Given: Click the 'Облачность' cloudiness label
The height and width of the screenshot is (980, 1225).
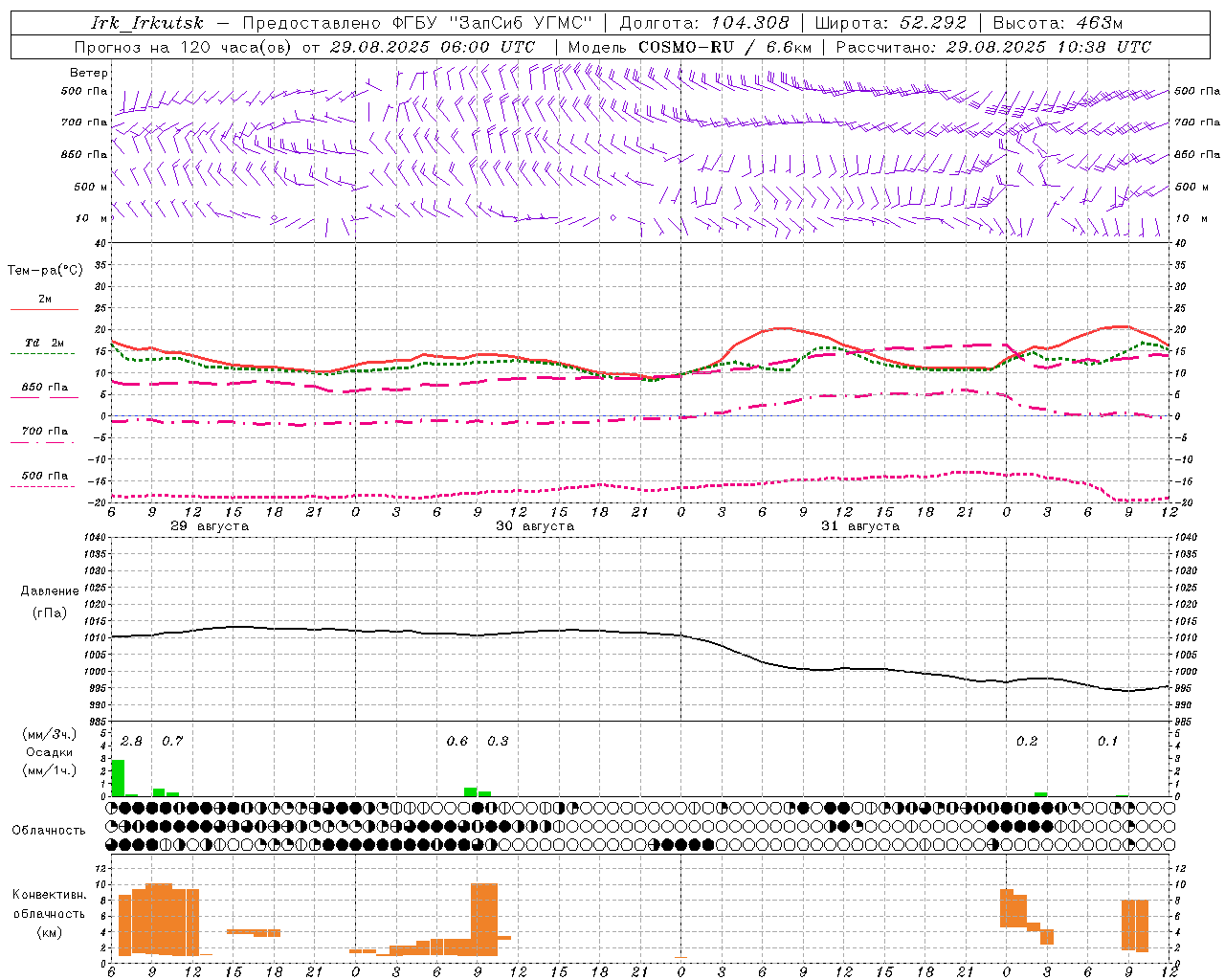Looking at the screenshot, I should [x=49, y=831].
